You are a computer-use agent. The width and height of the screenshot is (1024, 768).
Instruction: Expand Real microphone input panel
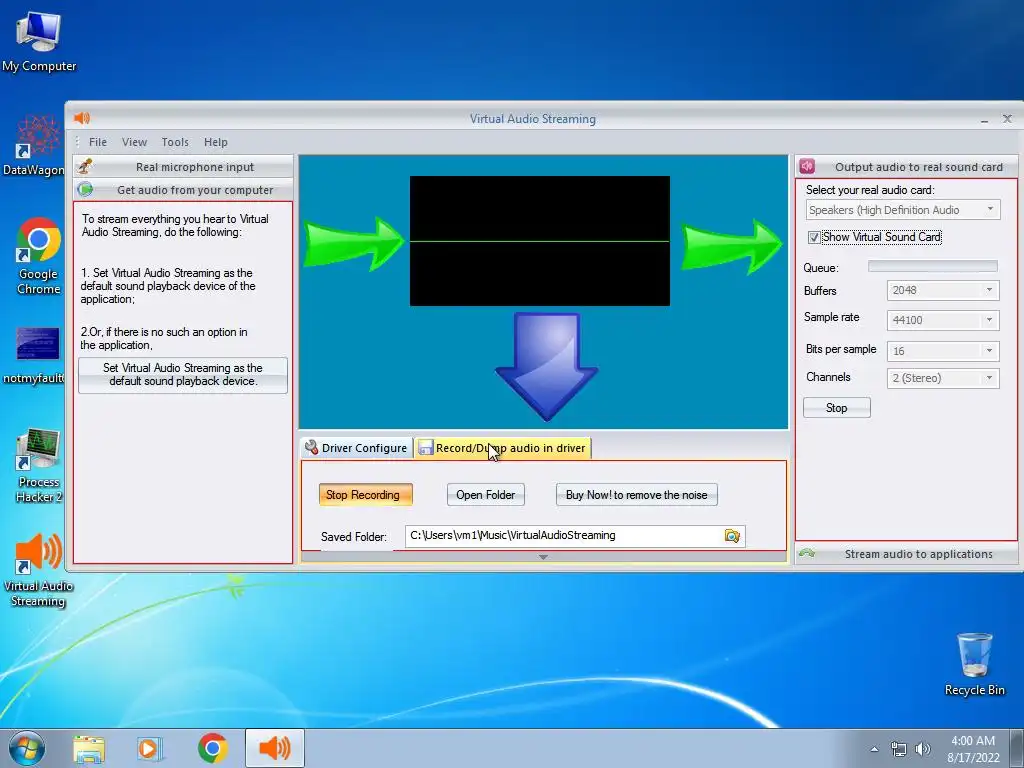tap(183, 167)
